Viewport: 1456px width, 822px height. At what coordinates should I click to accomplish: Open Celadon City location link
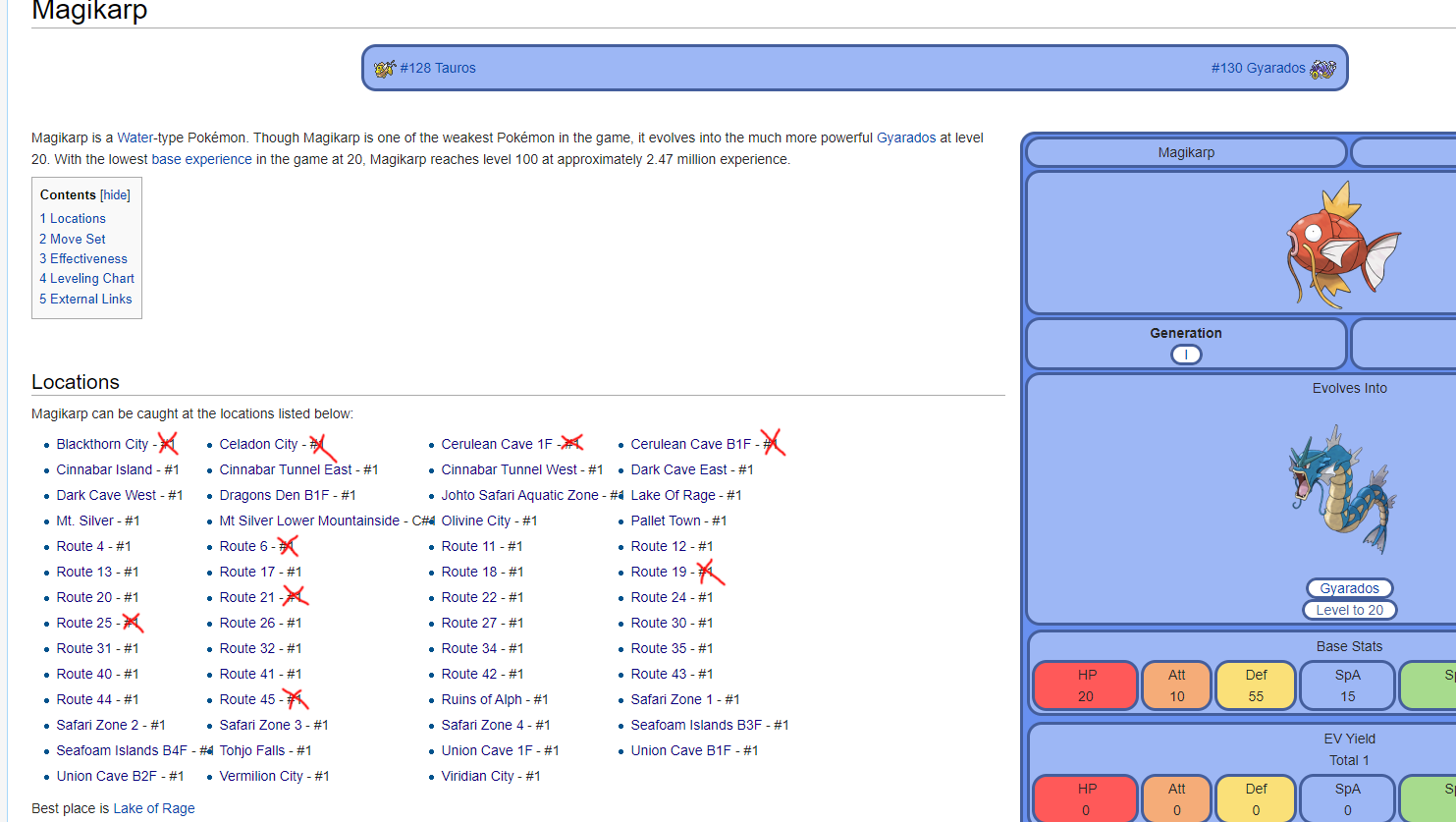[258, 444]
